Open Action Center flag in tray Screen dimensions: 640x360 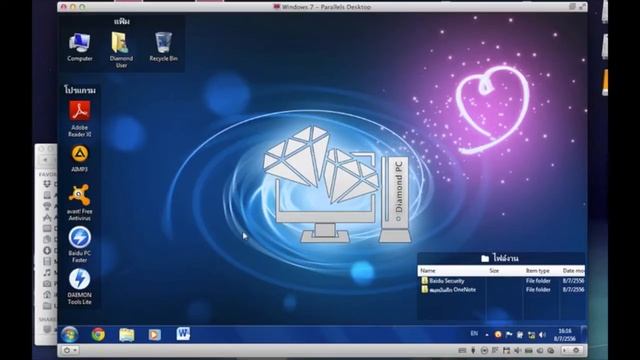[x=509, y=335]
